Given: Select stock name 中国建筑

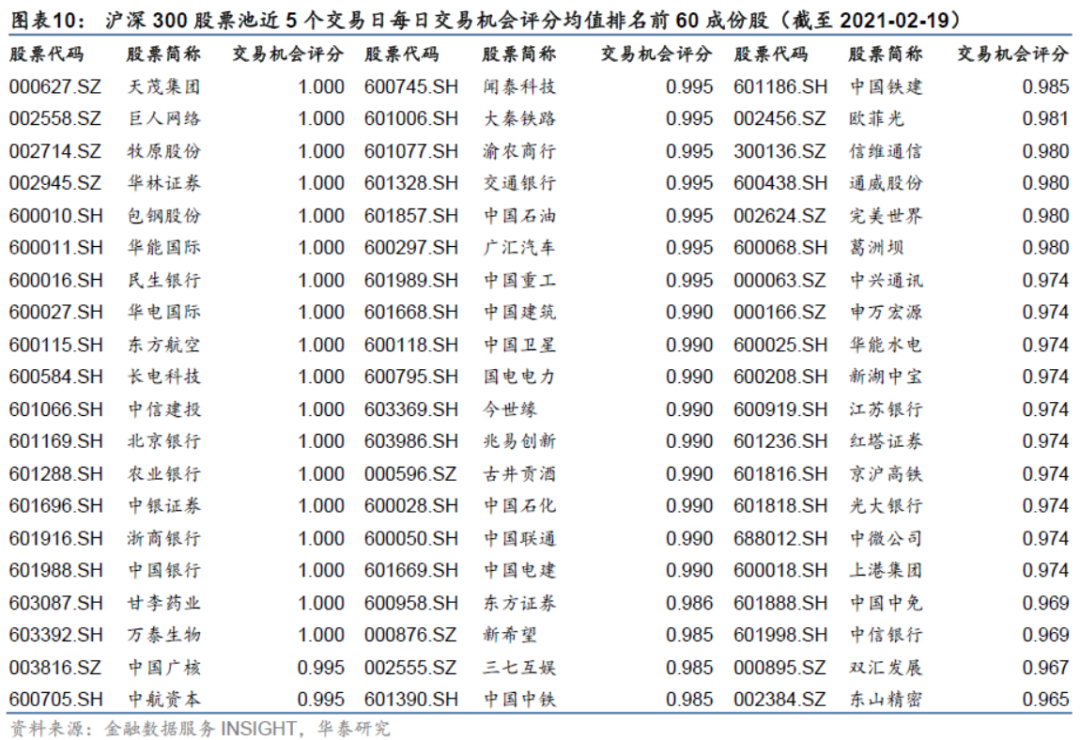Looking at the screenshot, I should tap(519, 312).
